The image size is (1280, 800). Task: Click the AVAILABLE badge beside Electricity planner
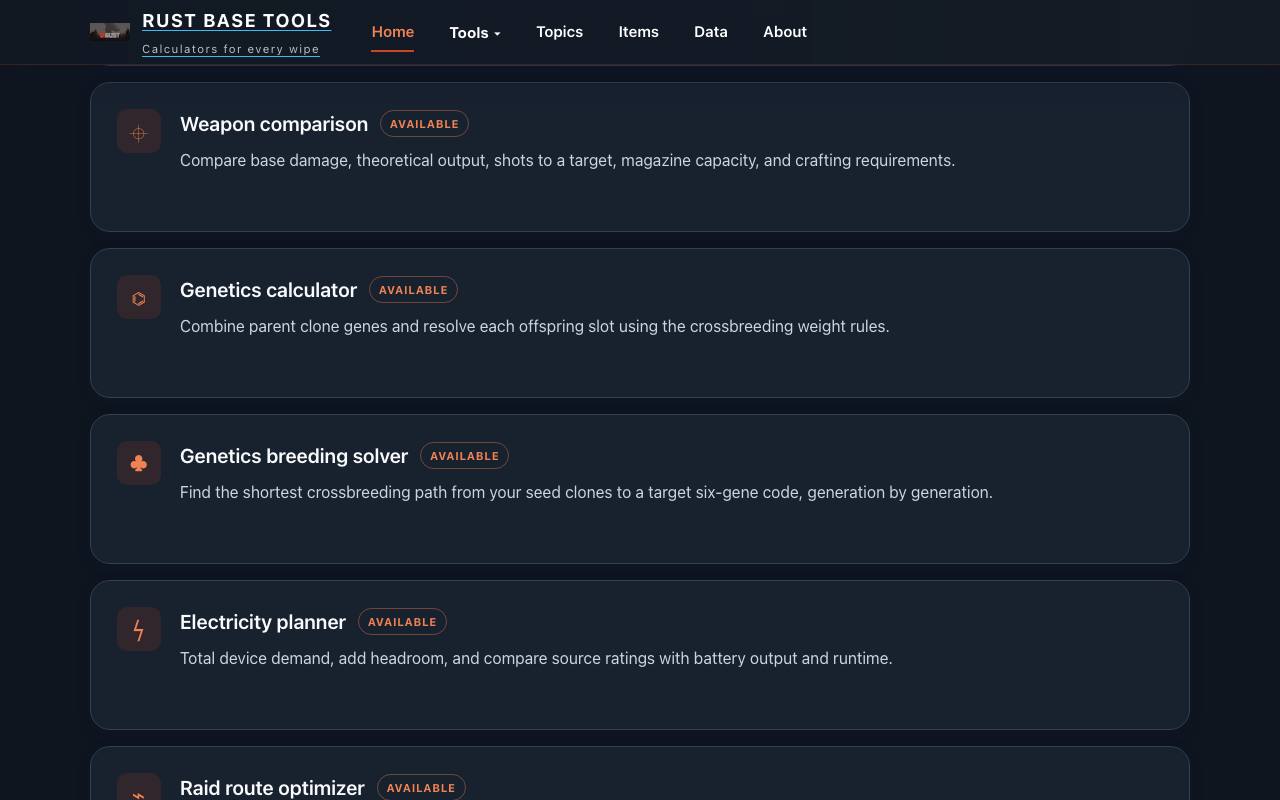[402, 622]
